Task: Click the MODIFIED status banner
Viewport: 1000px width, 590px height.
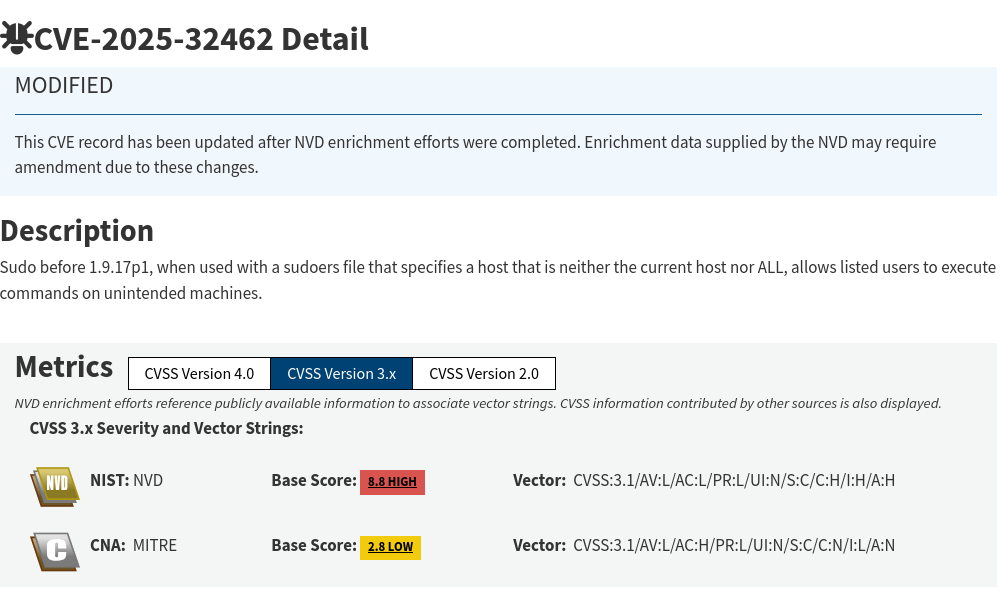Action: (64, 85)
